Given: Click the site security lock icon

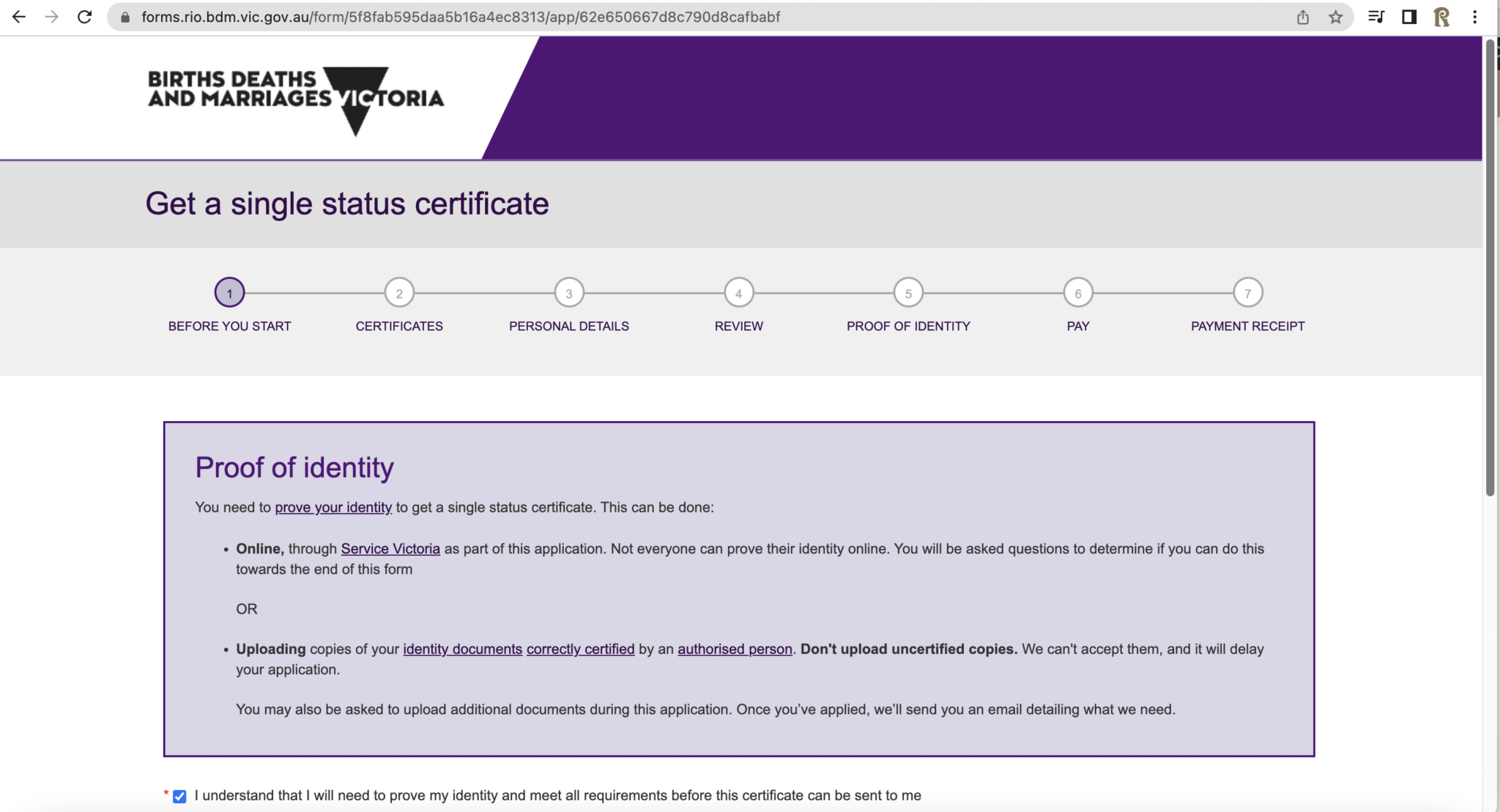Looking at the screenshot, I should 124,16.
